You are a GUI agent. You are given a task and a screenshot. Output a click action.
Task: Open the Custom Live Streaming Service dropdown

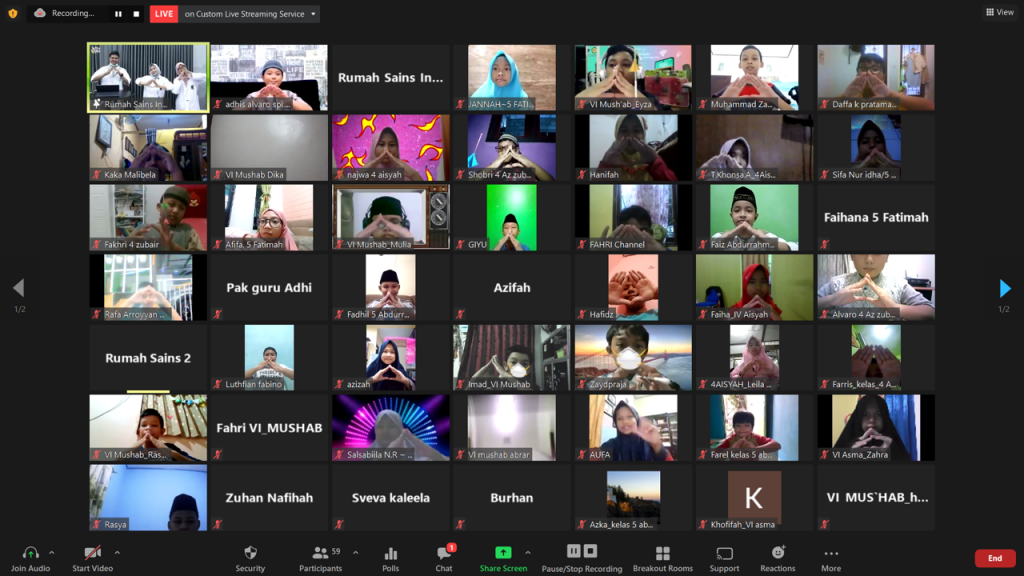tap(314, 14)
